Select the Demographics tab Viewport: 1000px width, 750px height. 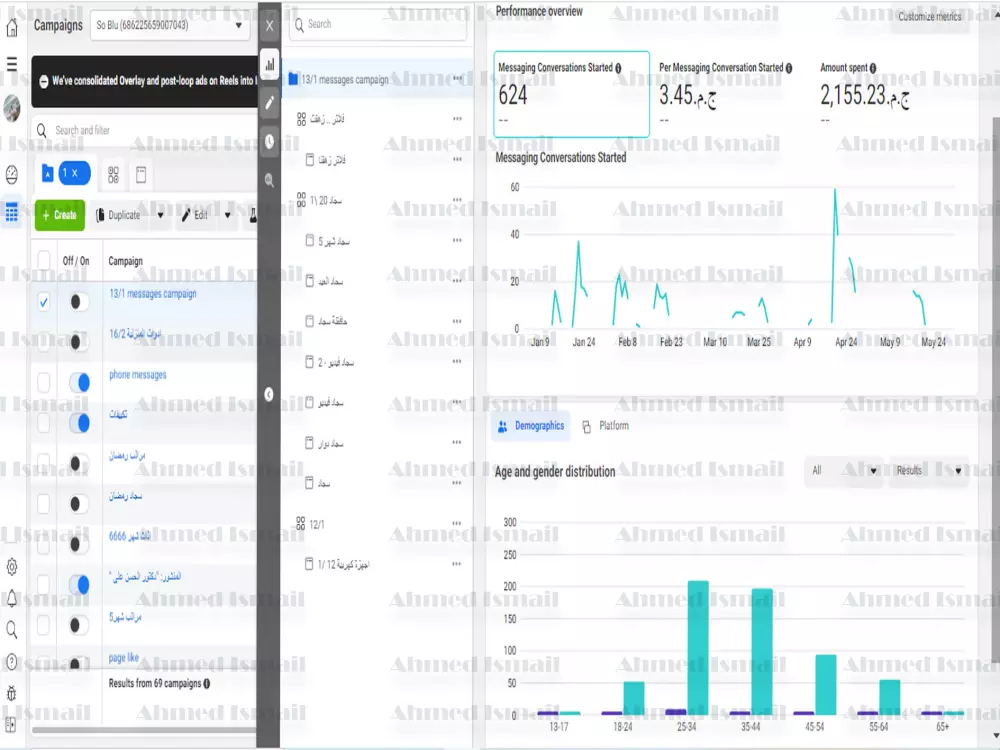531,426
